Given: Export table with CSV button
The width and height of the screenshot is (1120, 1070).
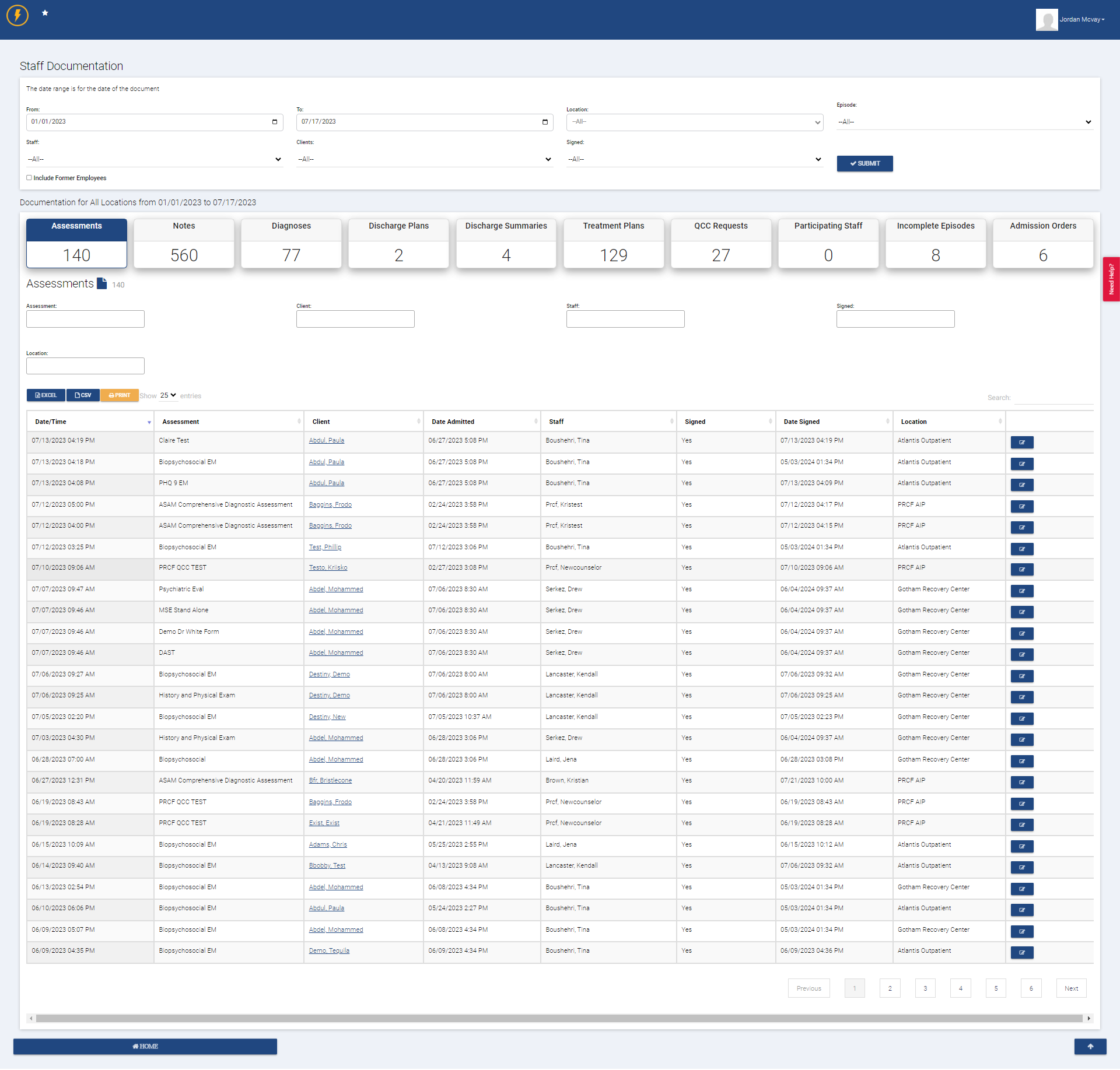Looking at the screenshot, I should [x=83, y=395].
